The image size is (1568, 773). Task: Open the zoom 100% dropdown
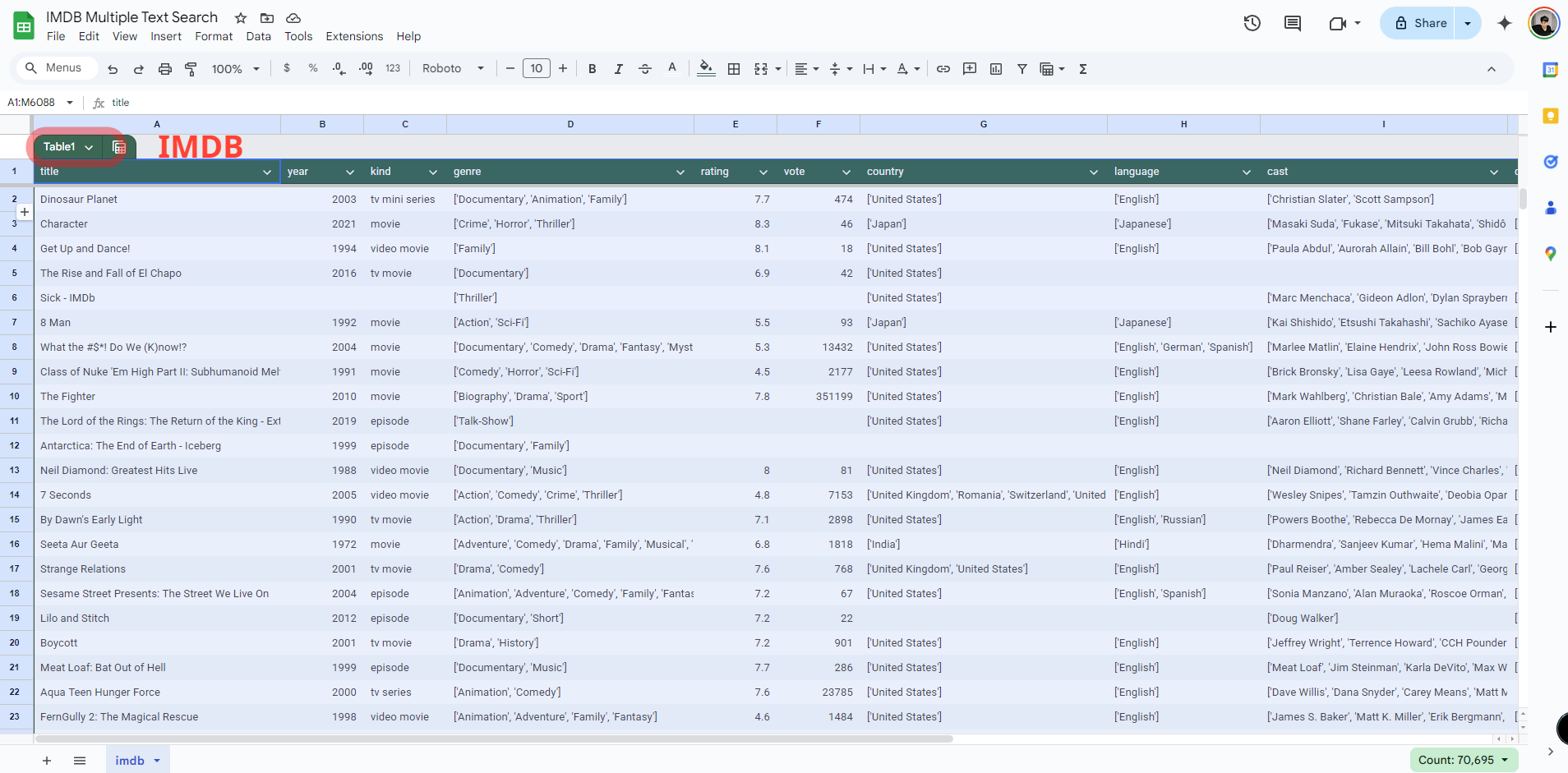pyautogui.click(x=236, y=69)
